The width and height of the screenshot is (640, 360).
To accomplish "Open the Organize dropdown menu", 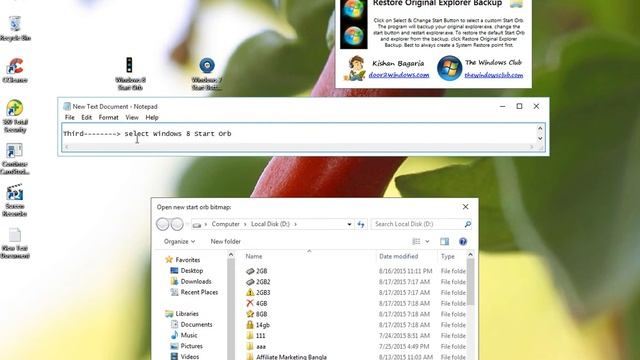I will [x=179, y=242].
